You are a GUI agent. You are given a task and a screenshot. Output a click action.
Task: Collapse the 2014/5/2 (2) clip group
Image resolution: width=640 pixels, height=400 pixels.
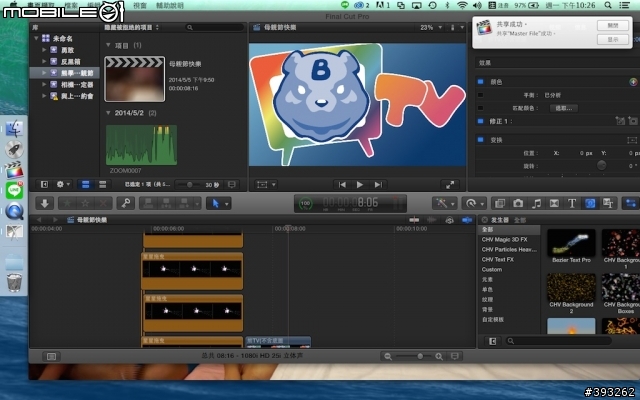108,113
